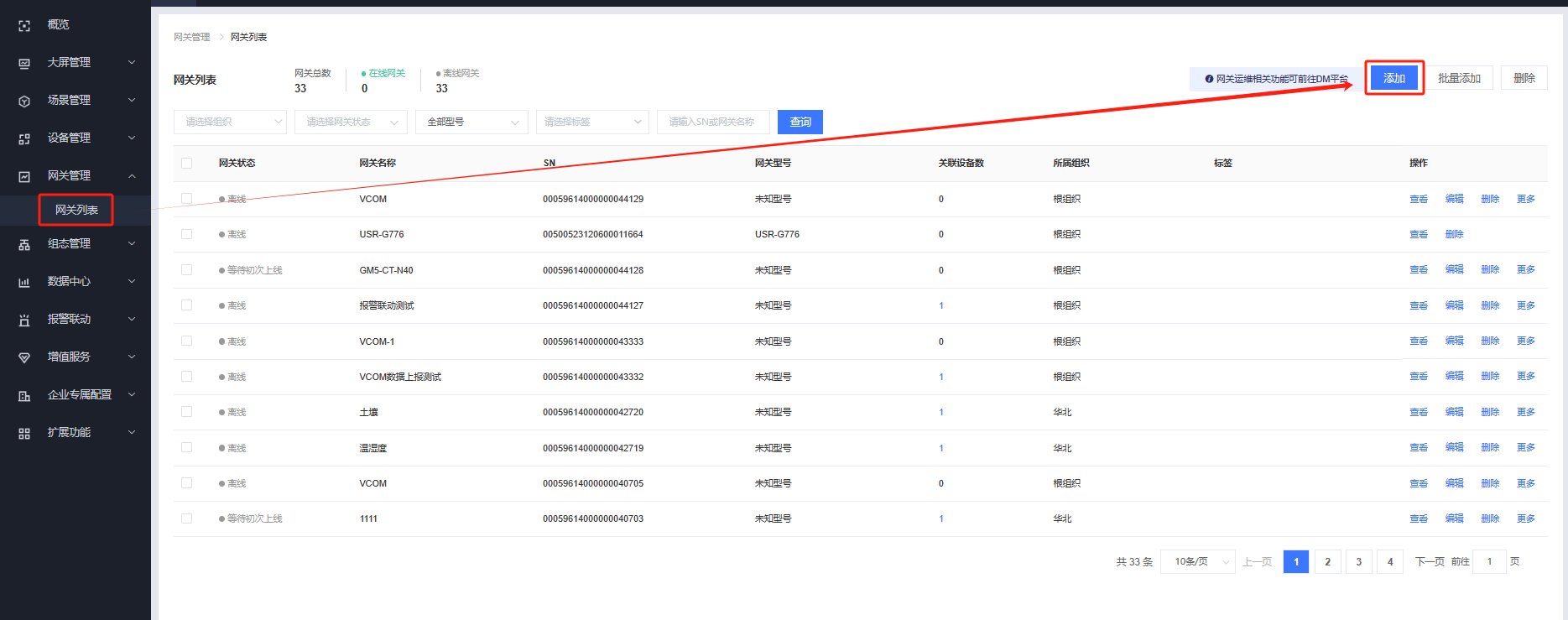The height and width of the screenshot is (620, 1568).
Task: Go to page 3 in pagination
Action: coord(1358,561)
